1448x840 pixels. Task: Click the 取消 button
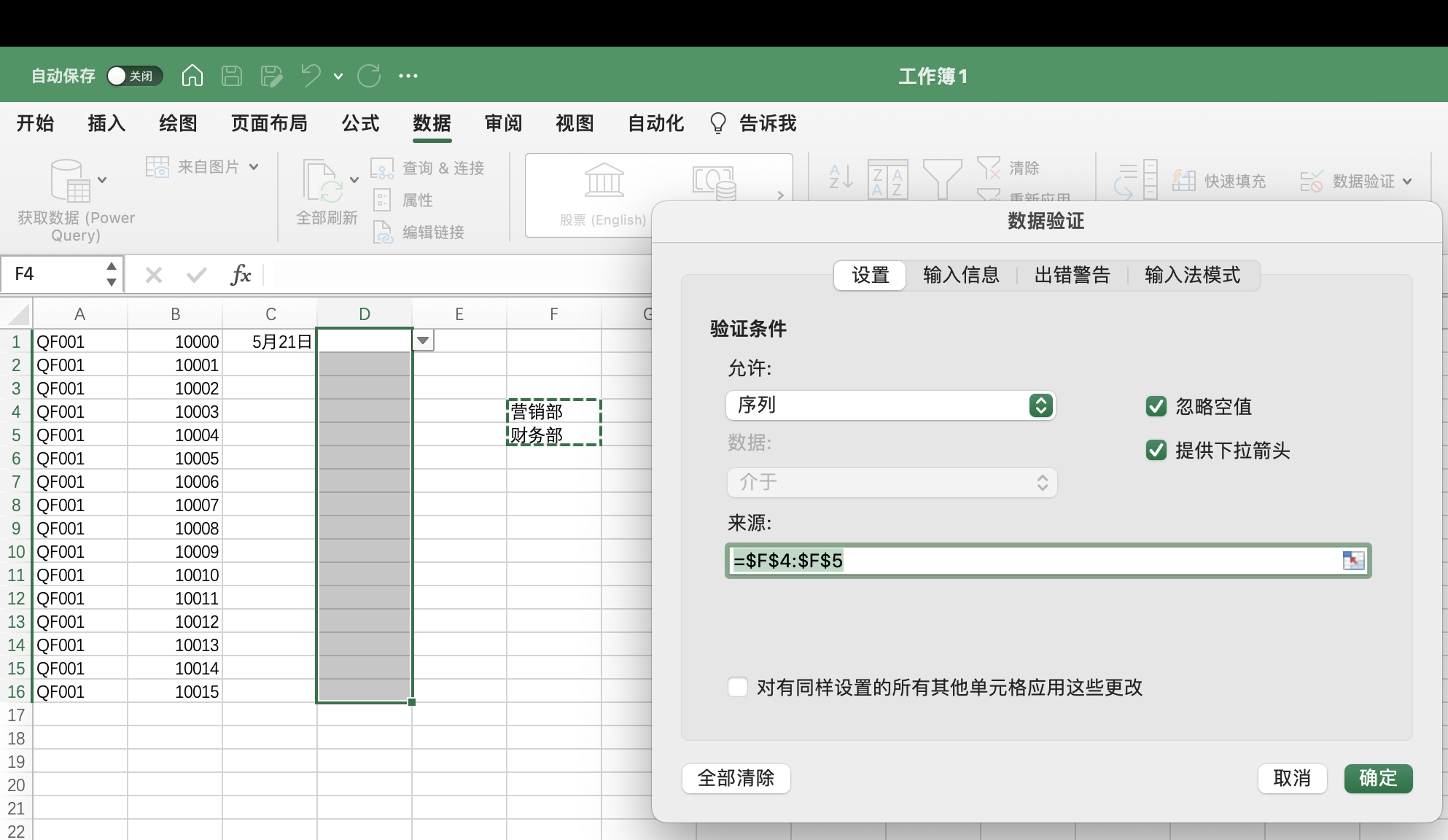[x=1292, y=778]
